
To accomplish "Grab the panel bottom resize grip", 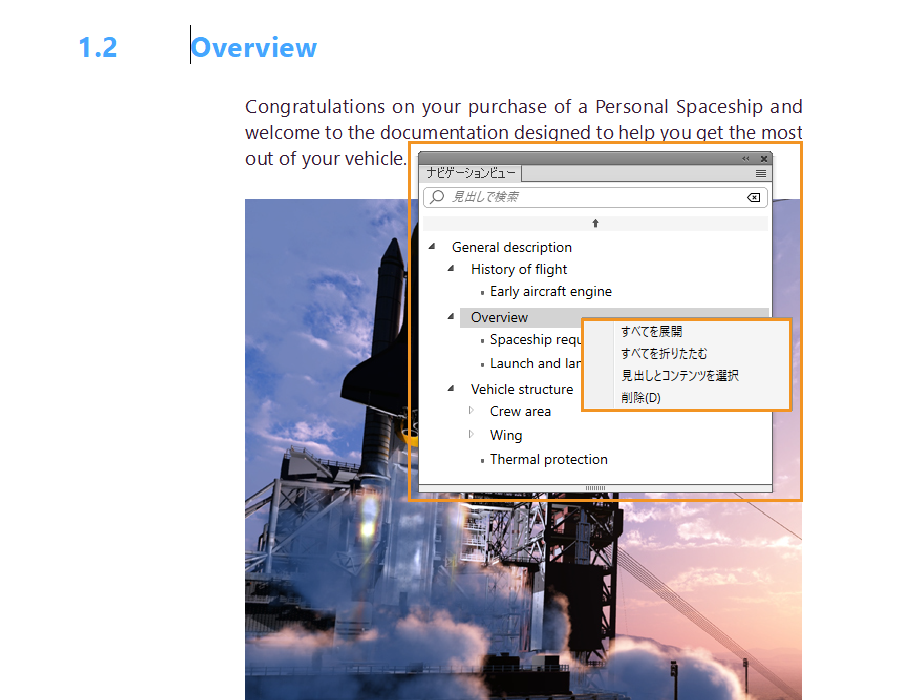I will point(595,488).
